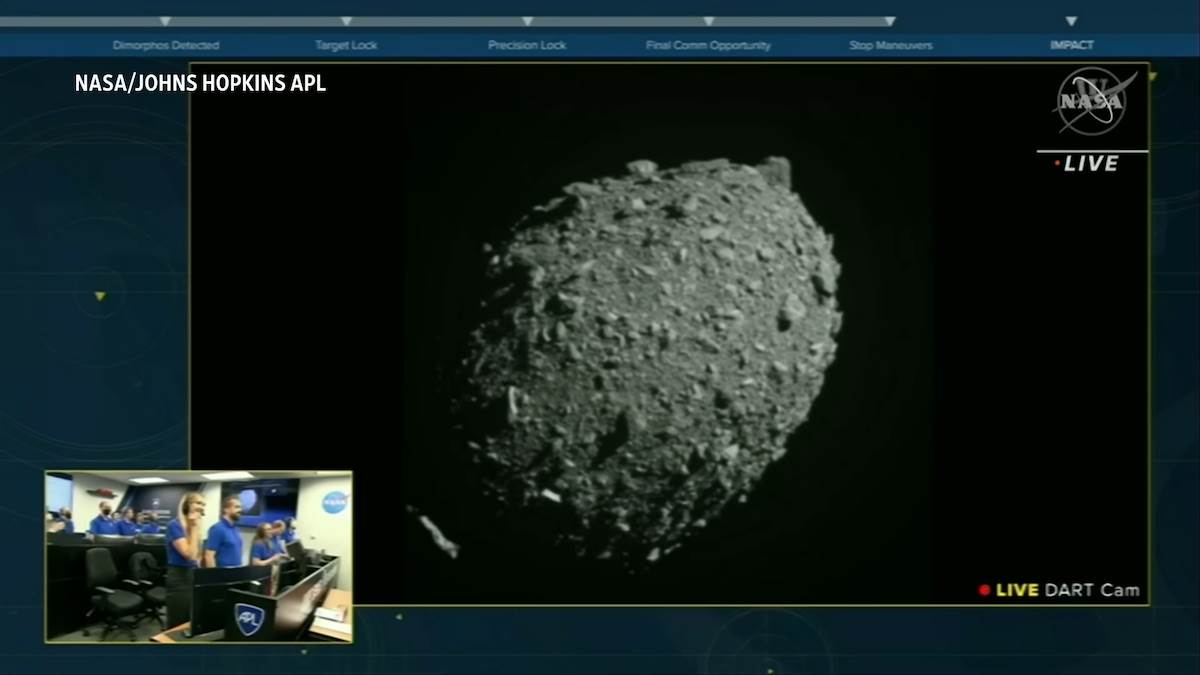Switch to the IMPACT stage tab

click(x=1071, y=44)
